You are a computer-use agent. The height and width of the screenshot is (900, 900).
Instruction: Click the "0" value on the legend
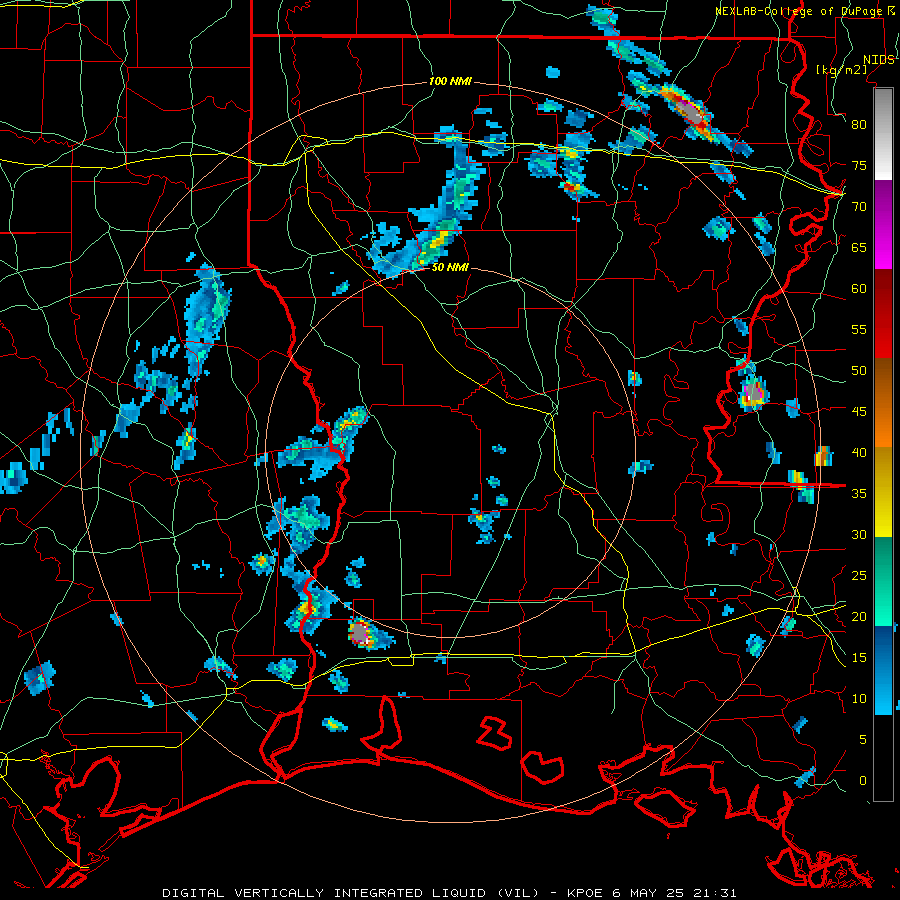[863, 781]
